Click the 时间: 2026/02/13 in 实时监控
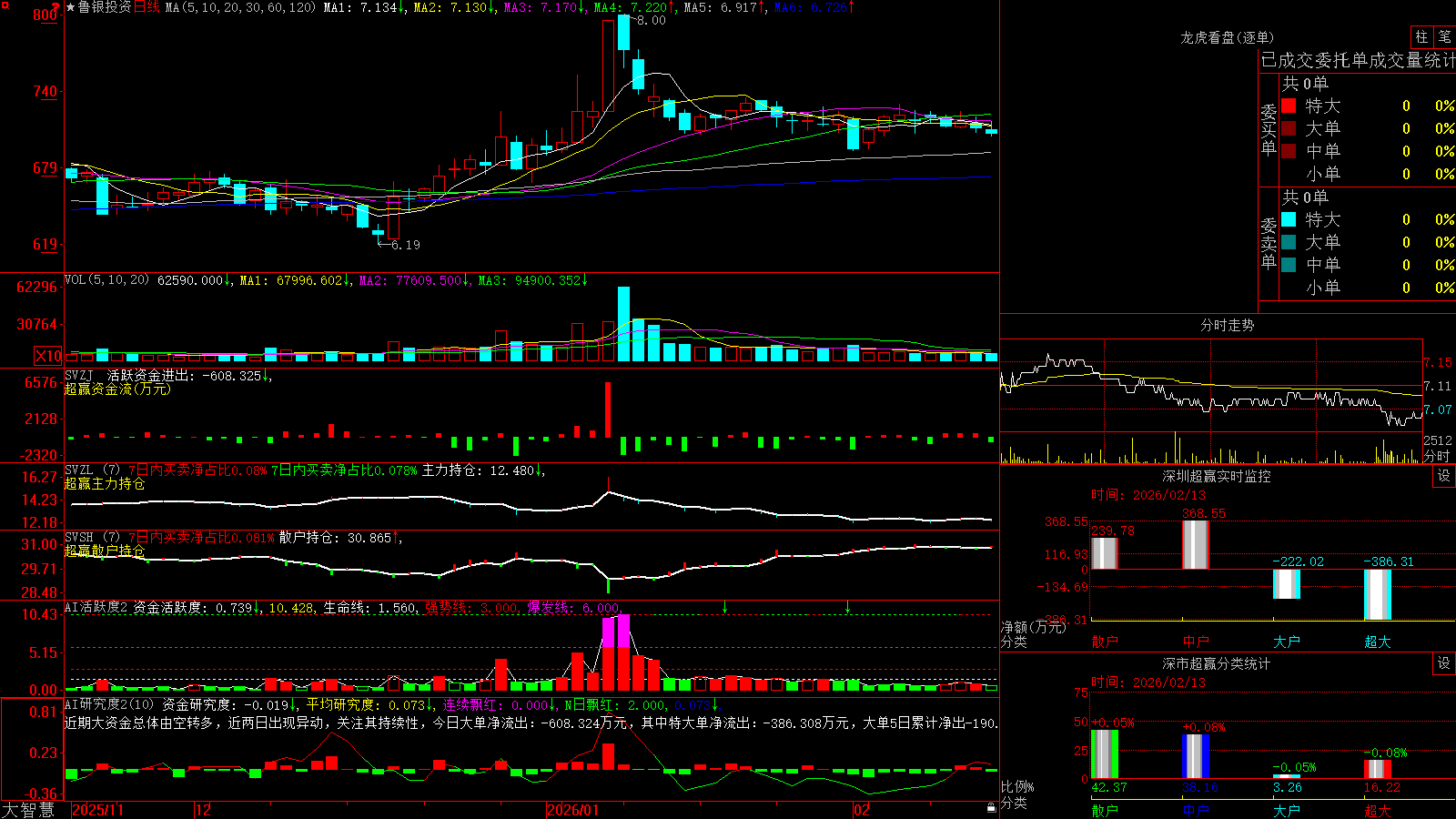Viewport: 1456px width, 819px height. pyautogui.click(x=1148, y=495)
